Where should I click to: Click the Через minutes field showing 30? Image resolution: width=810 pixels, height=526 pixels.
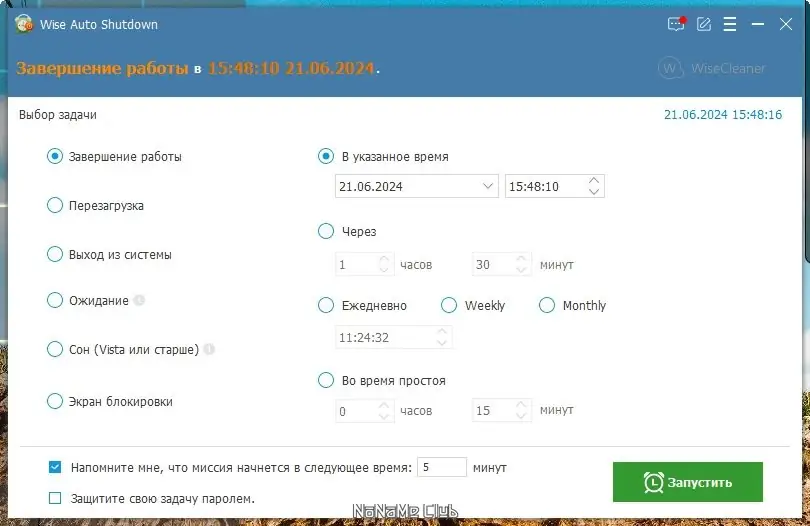click(x=502, y=265)
